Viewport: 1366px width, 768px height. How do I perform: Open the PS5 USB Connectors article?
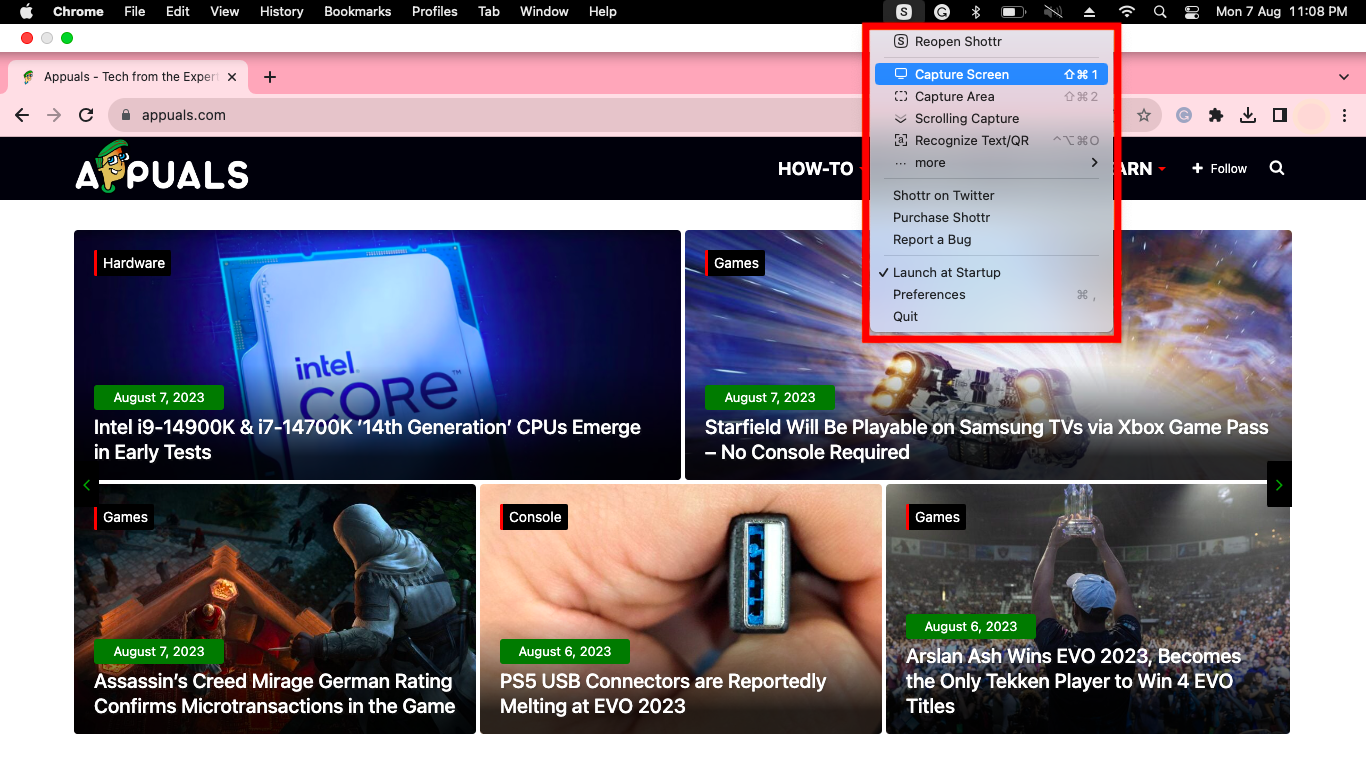coord(663,694)
